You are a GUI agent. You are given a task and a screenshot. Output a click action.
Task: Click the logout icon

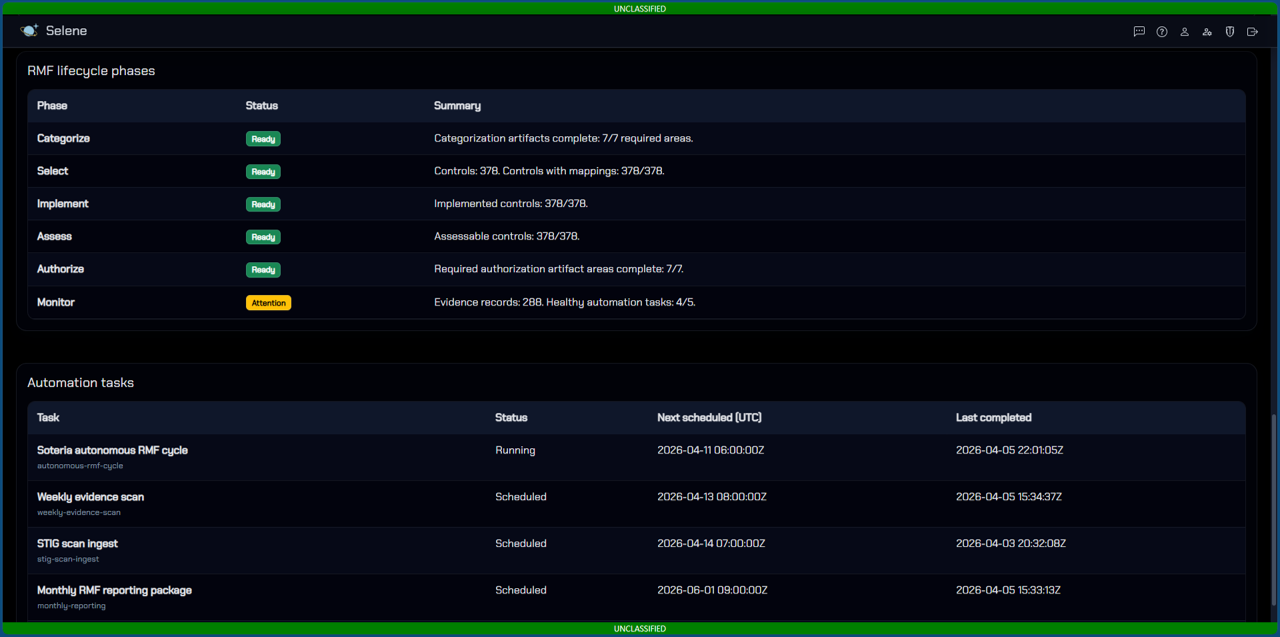point(1252,32)
